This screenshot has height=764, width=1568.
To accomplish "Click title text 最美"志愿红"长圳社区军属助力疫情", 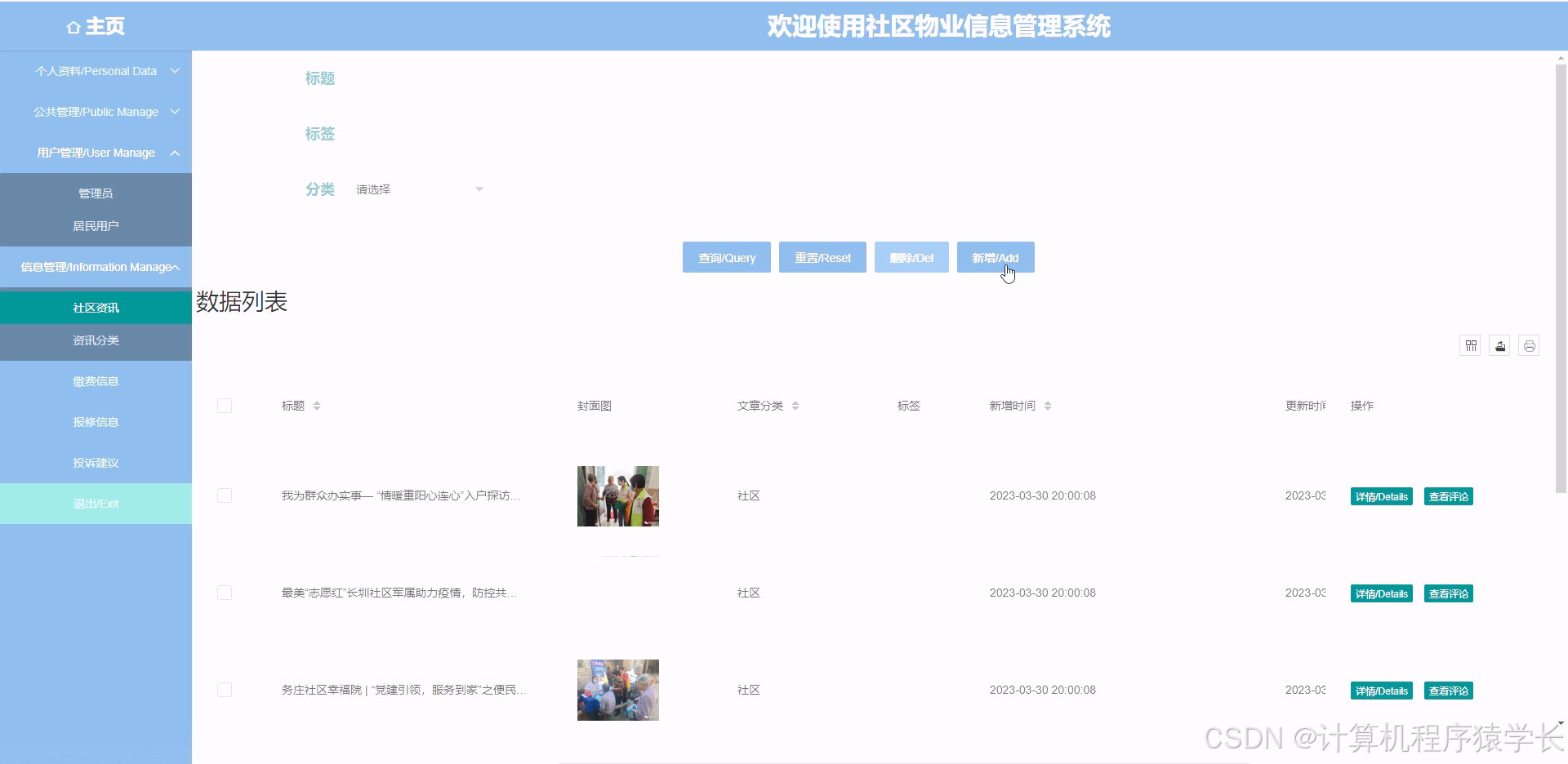I will click(399, 593).
